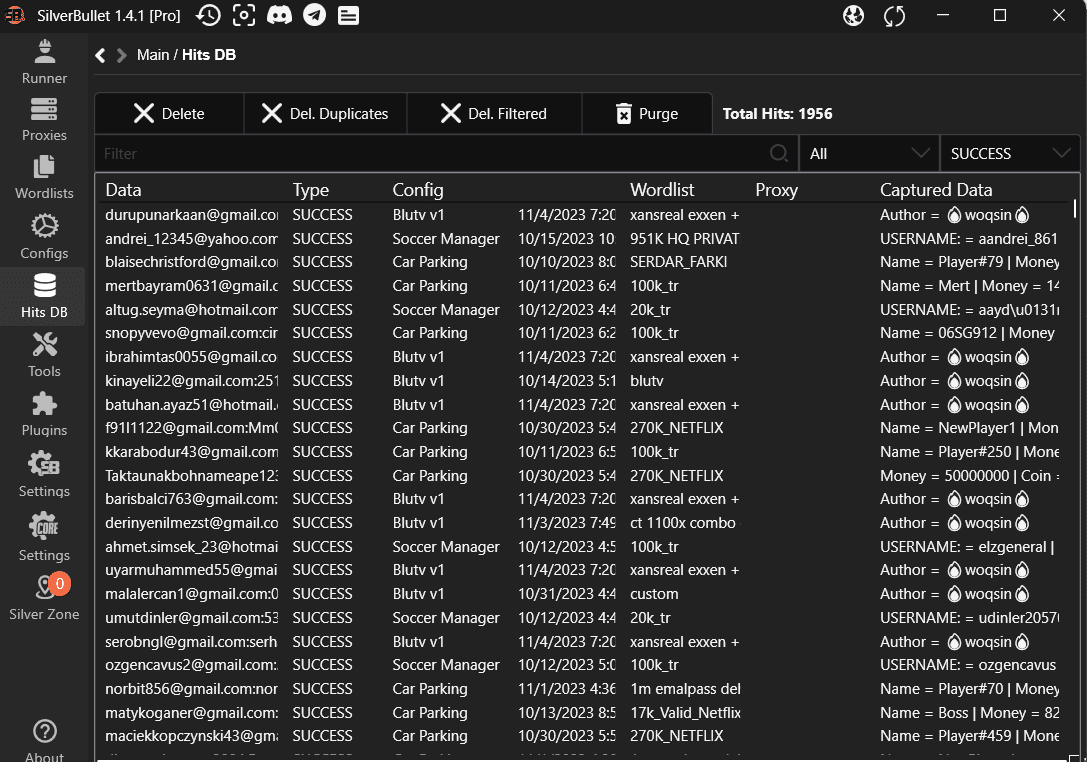Click into the Filter text field
This screenshot has width=1087, height=762.
(x=430, y=154)
